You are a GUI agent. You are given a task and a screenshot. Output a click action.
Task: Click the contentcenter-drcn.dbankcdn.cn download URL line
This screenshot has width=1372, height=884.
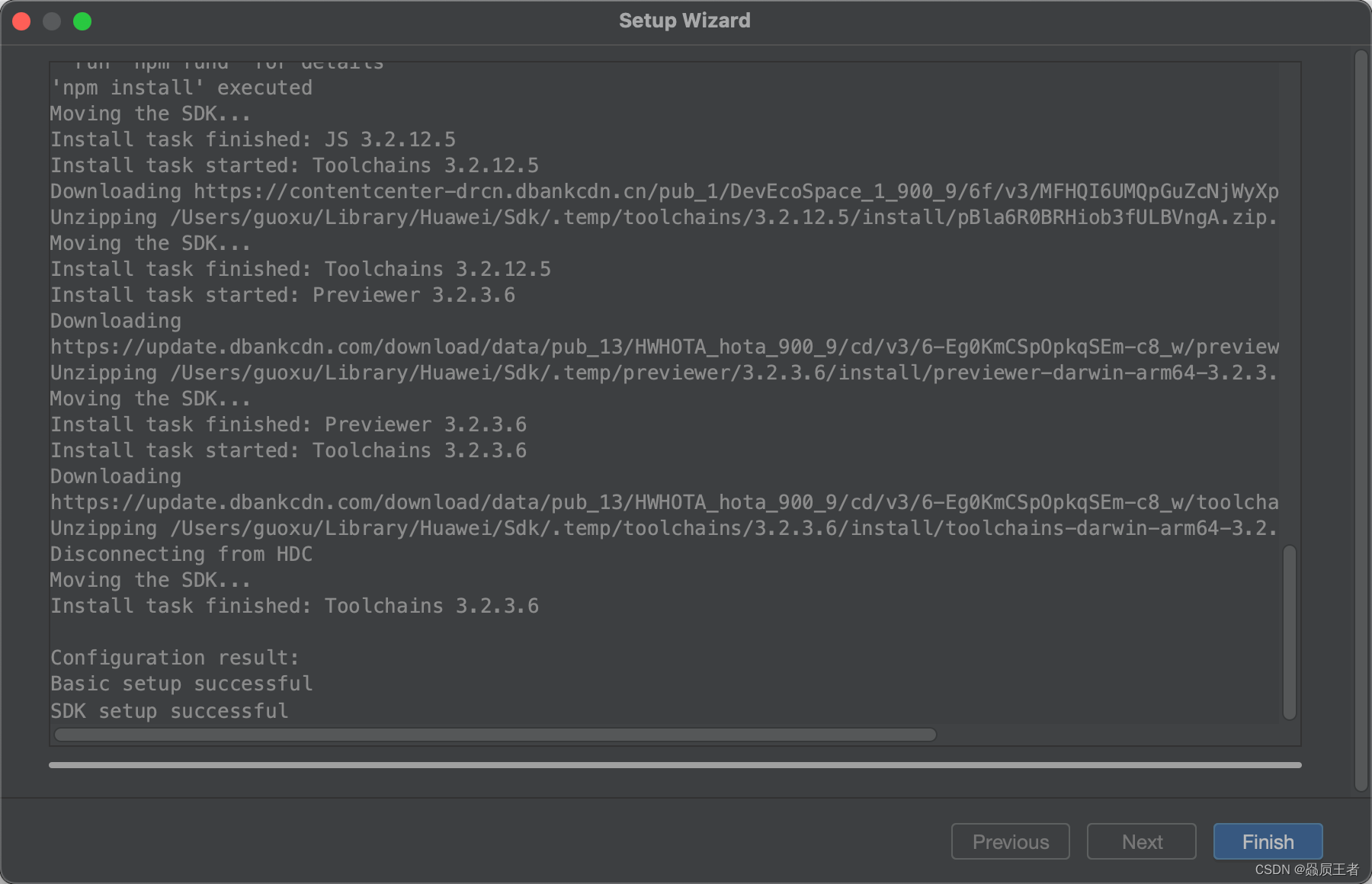tap(665, 191)
